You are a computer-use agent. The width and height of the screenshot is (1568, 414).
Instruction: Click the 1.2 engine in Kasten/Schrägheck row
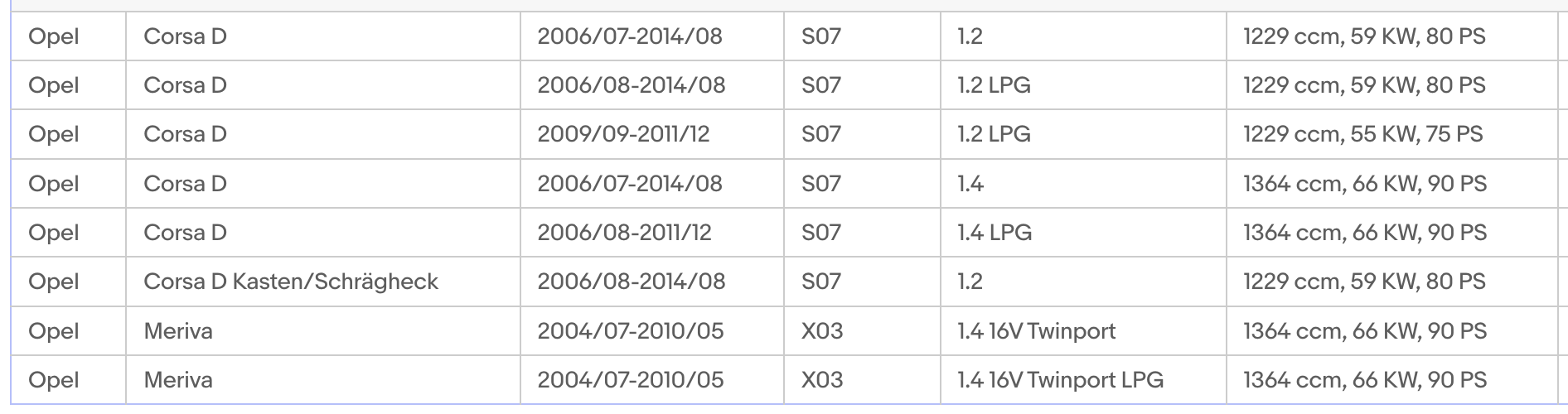pos(970,282)
